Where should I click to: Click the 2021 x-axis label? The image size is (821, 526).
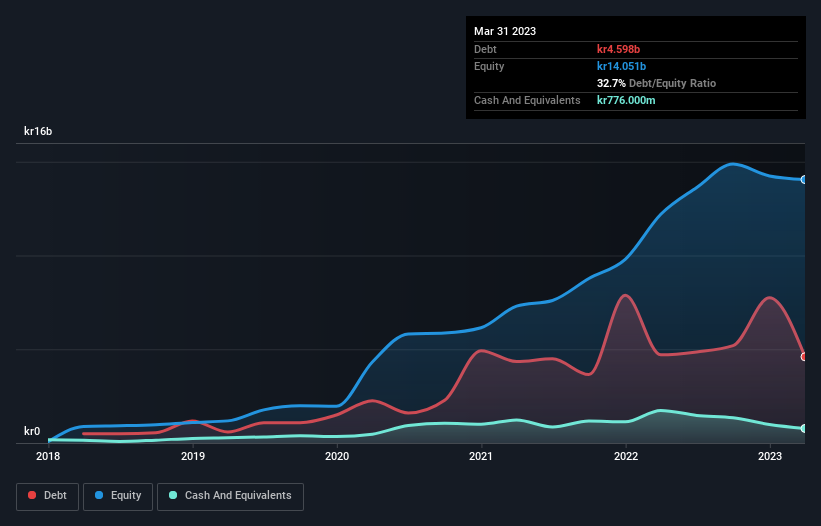[x=481, y=456]
